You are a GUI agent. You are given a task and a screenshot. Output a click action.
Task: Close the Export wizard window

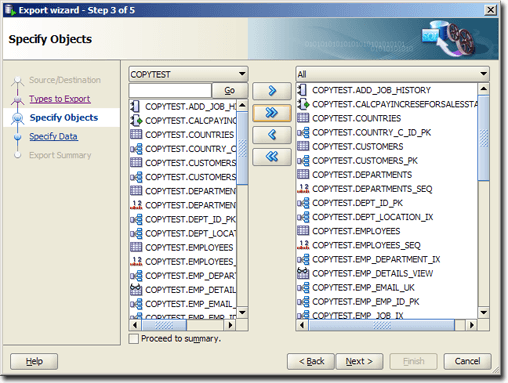[x=490, y=10]
